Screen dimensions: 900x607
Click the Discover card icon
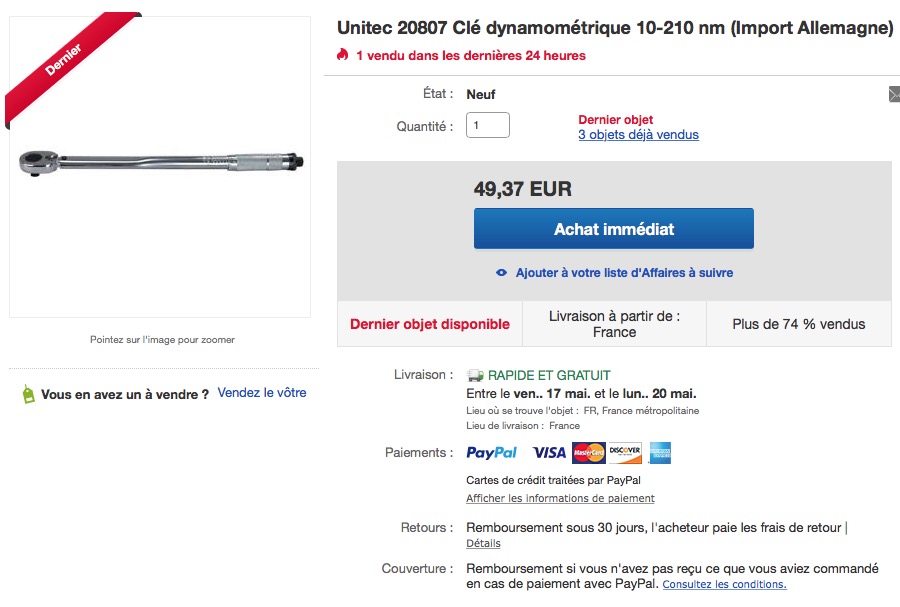coord(625,453)
